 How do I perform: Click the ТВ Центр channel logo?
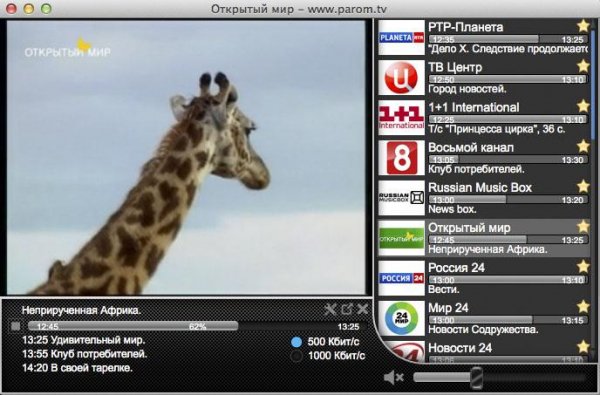[401, 77]
